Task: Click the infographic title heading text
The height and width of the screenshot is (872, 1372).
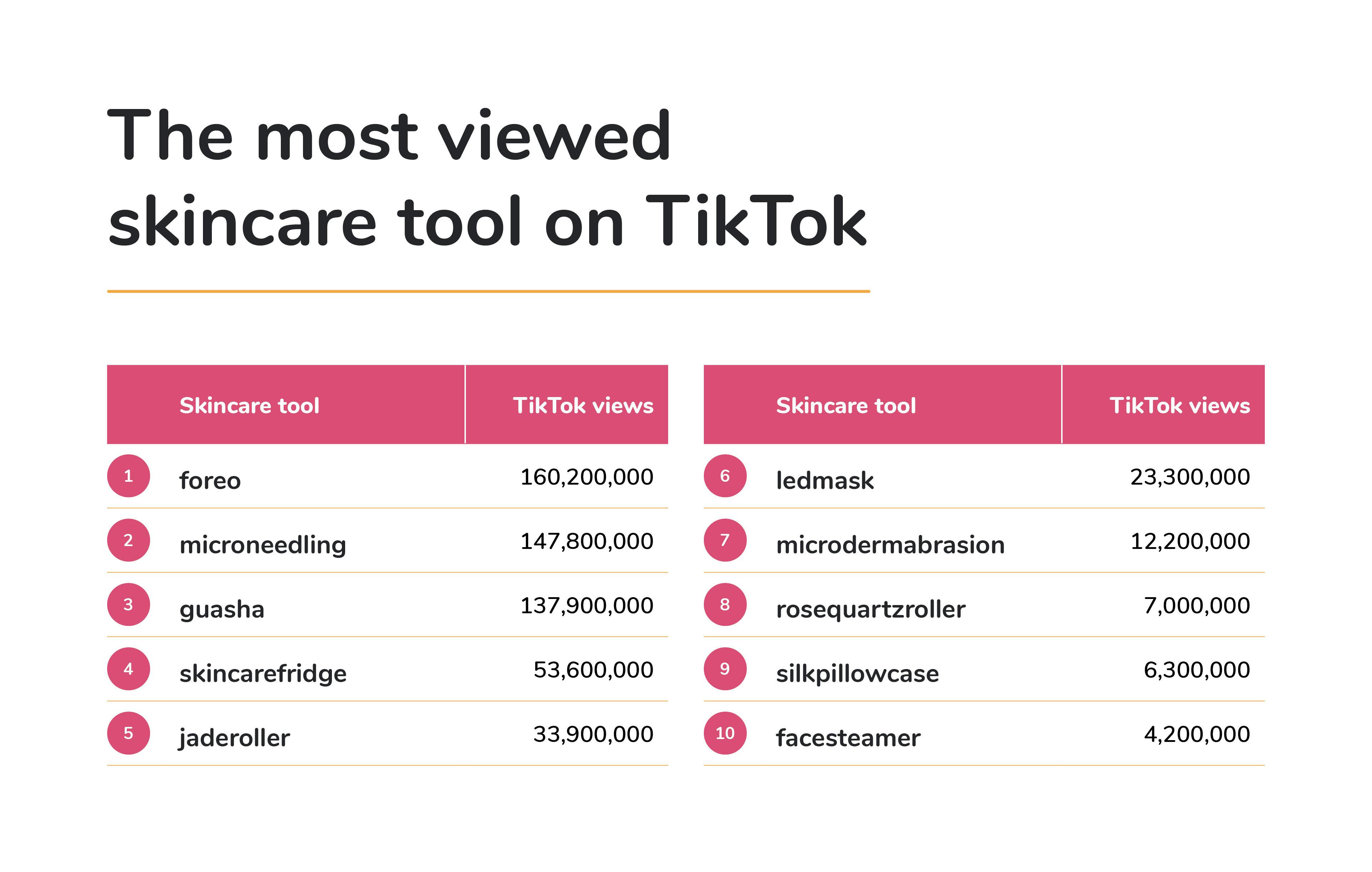Action: 487,178
